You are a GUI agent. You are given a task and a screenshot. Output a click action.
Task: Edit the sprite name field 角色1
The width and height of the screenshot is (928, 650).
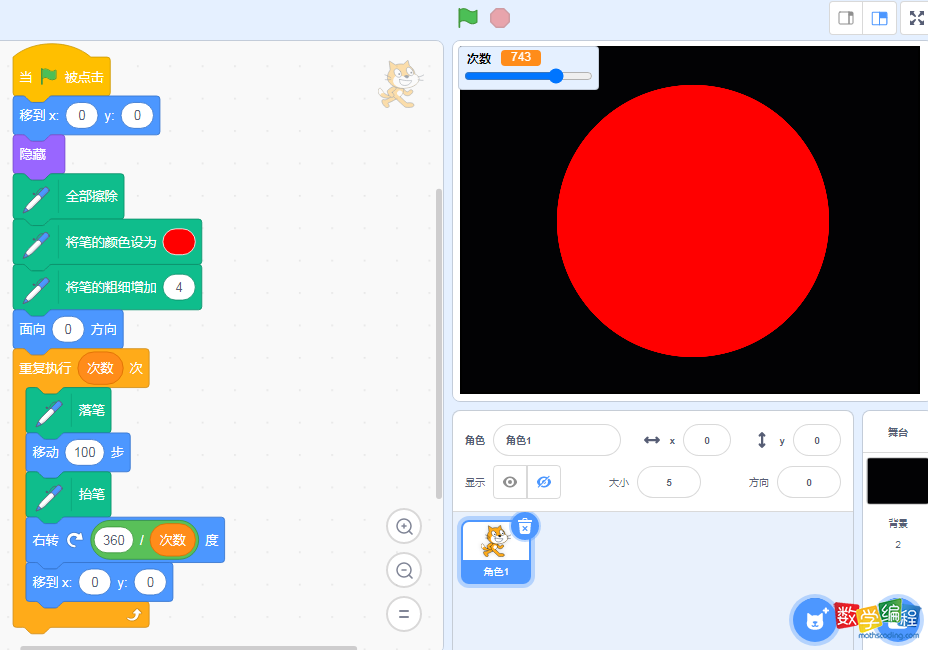coord(556,440)
